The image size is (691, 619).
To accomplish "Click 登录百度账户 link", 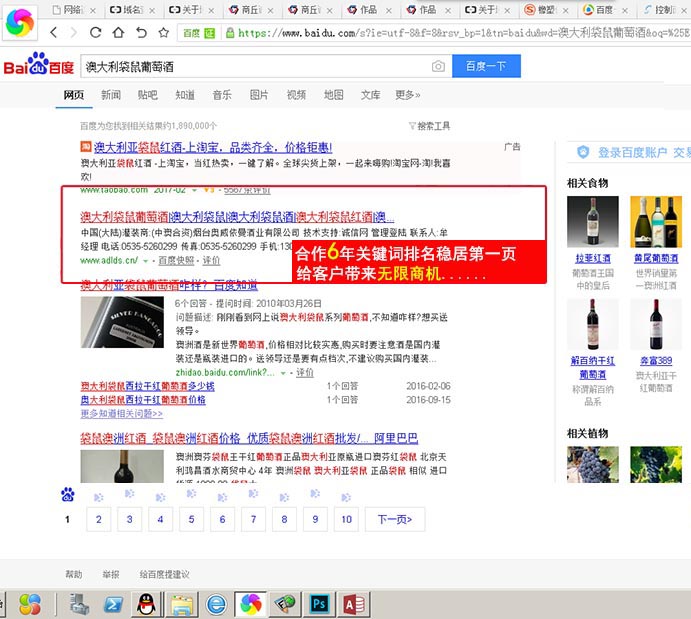I will point(632,152).
